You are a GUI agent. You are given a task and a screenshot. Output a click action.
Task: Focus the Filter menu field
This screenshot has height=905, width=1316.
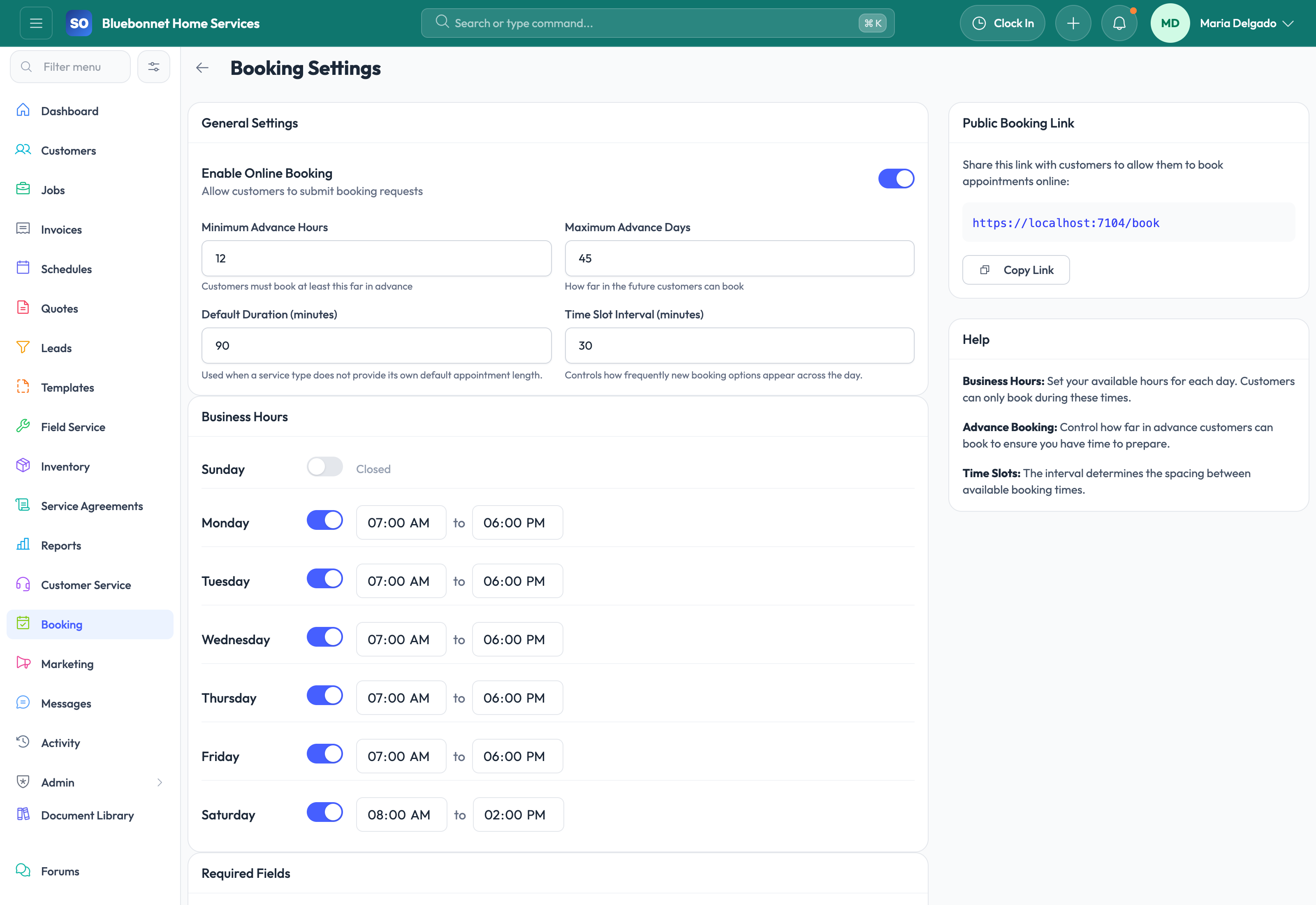coord(70,67)
